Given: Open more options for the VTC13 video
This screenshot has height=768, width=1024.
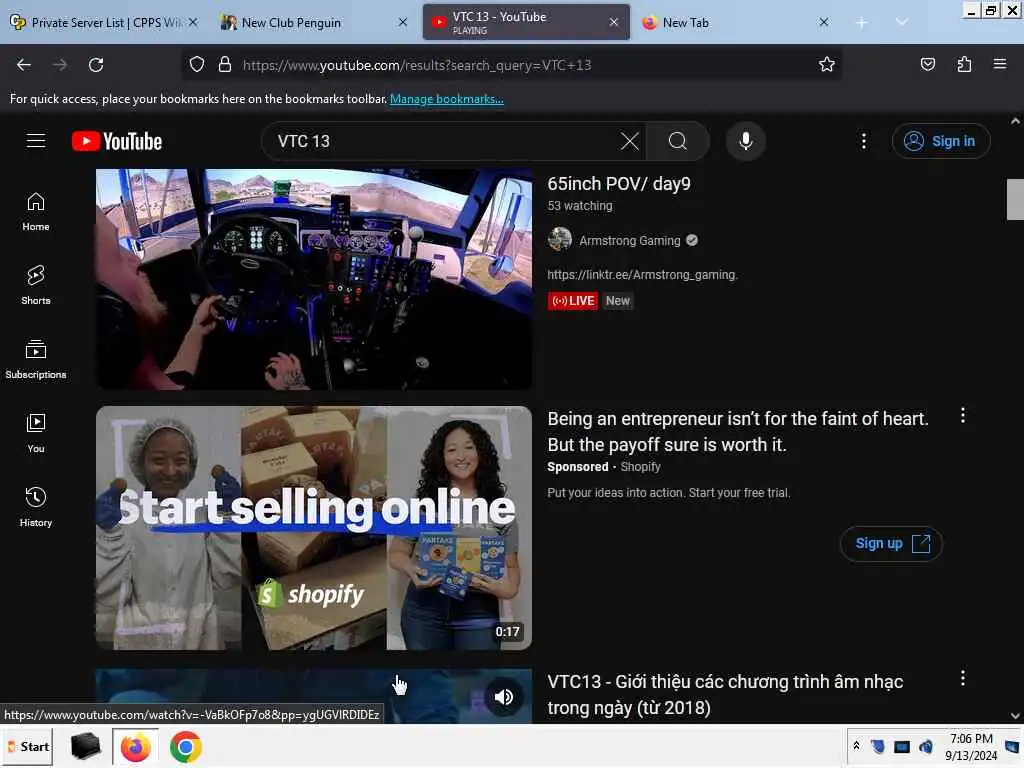Looking at the screenshot, I should pos(963,678).
